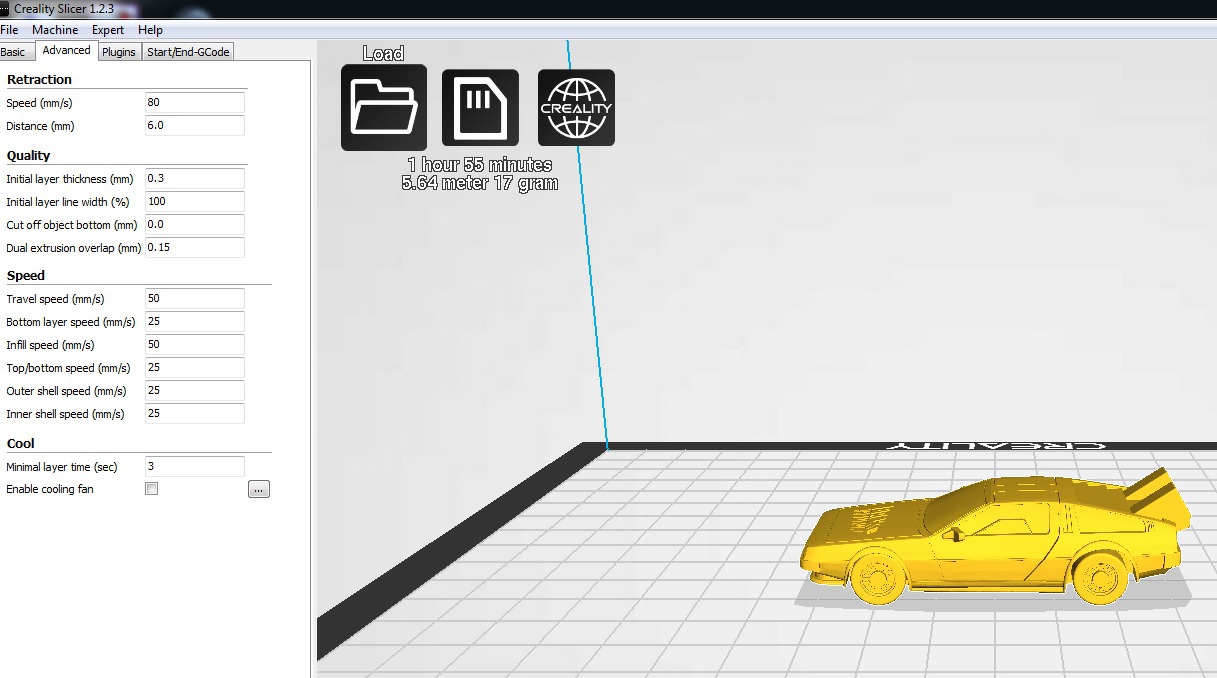The image size is (1217, 678).
Task: Click the 'Infill speed (mm/s)' label
Action: 50,345
